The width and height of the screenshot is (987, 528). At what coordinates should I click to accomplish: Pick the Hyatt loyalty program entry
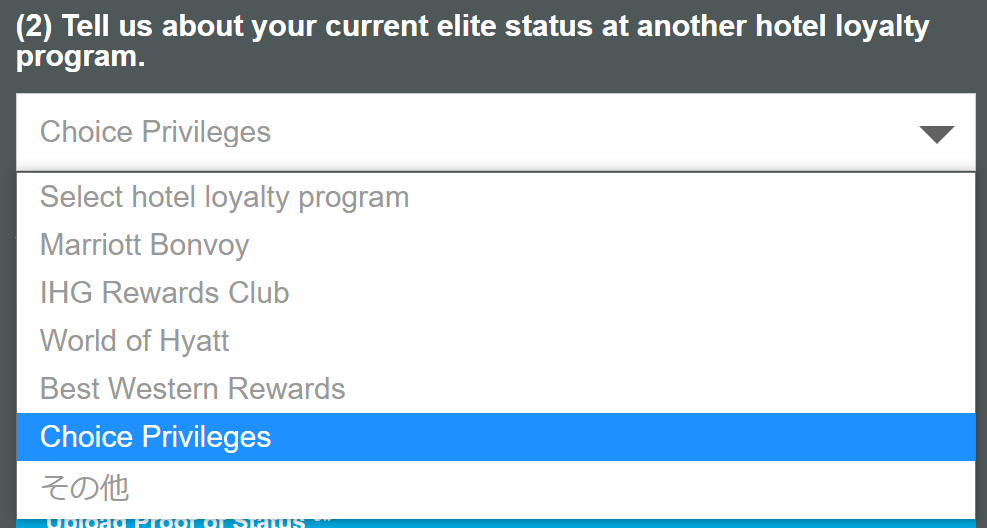pyautogui.click(x=135, y=341)
